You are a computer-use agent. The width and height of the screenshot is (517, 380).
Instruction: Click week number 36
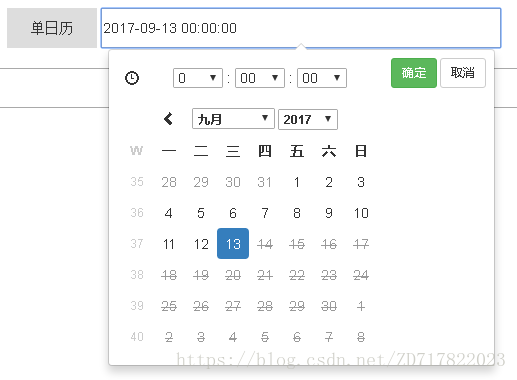[137, 213]
